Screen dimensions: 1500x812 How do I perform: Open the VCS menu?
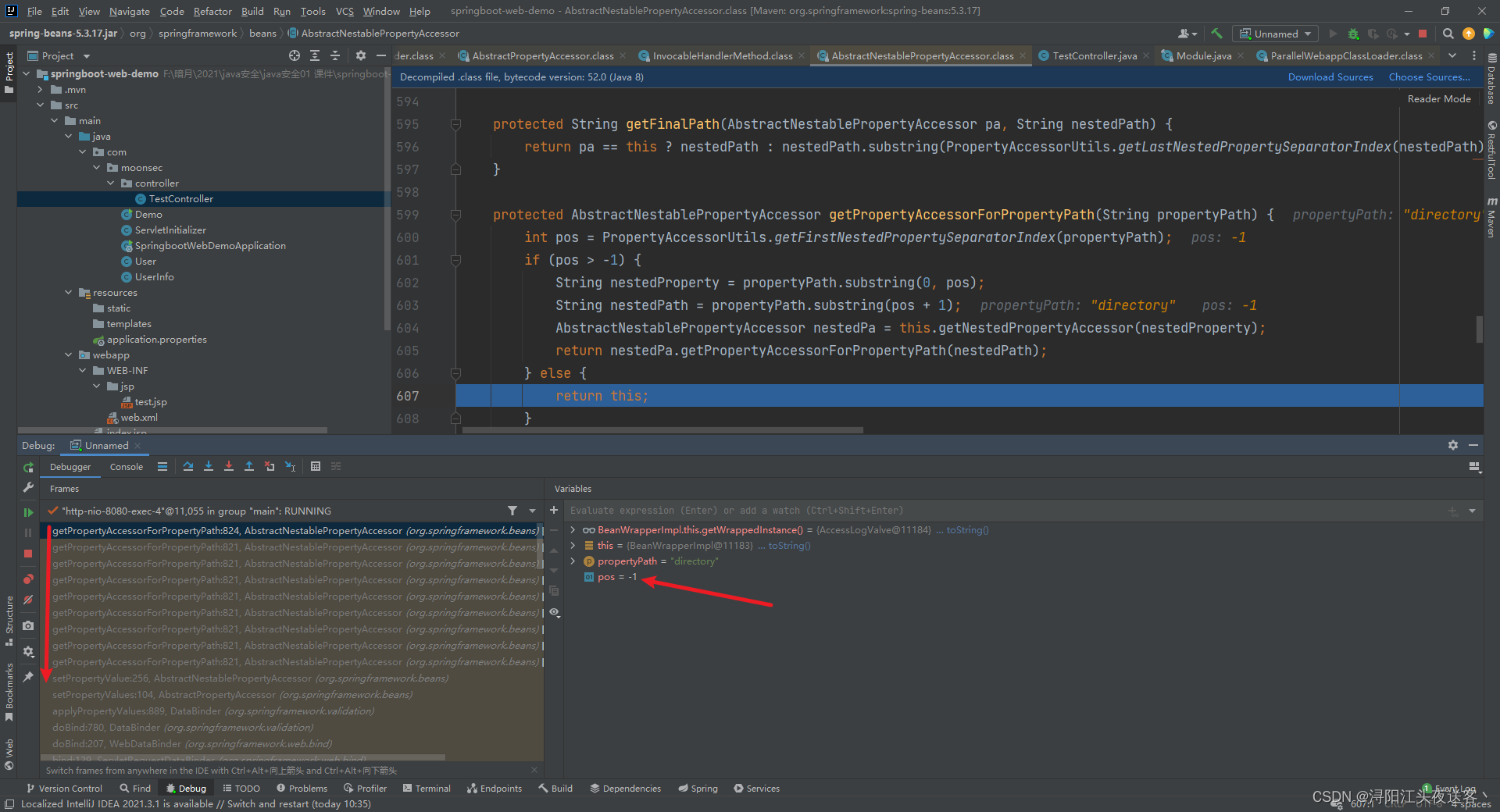345,11
